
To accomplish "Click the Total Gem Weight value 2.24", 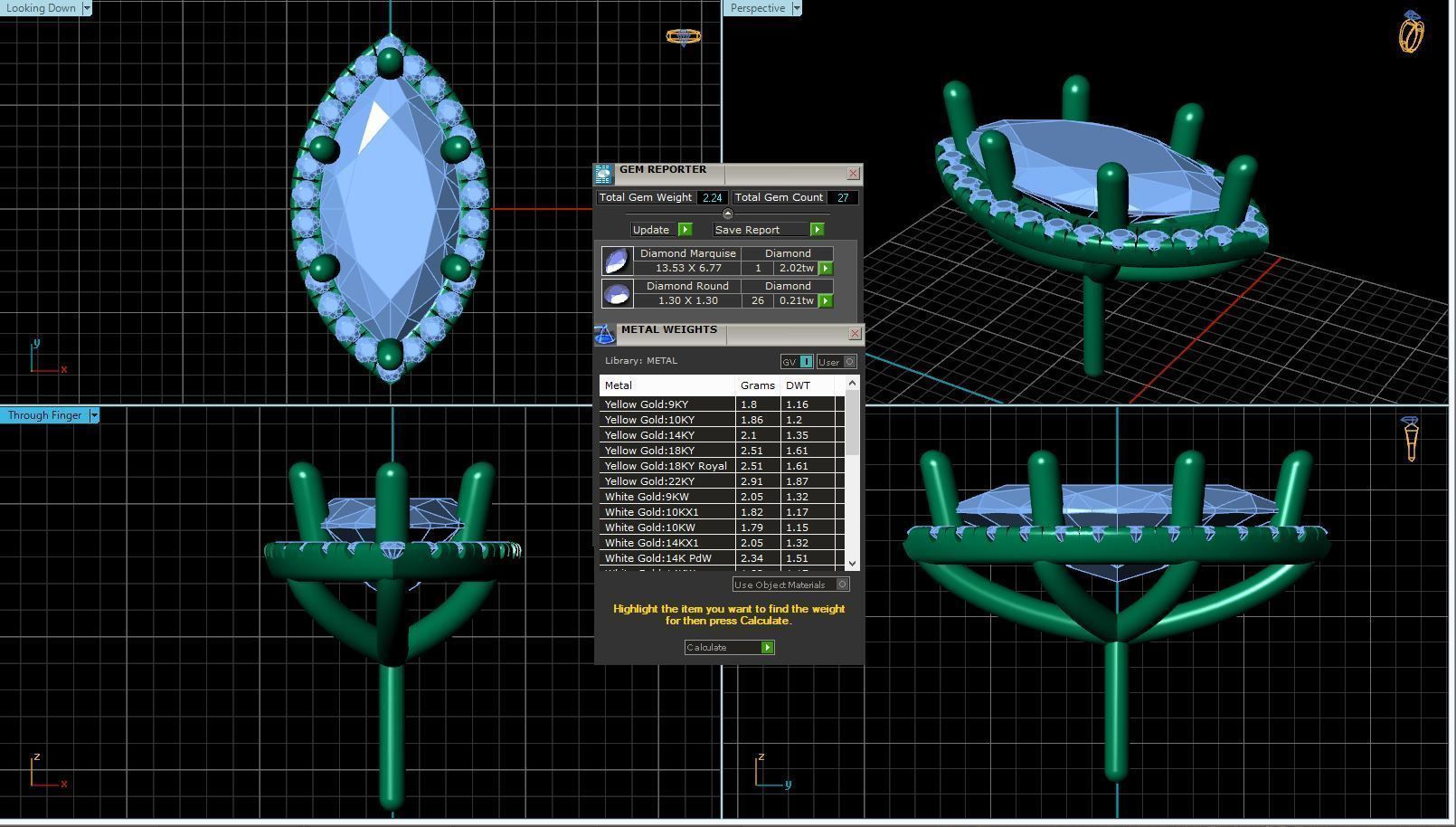I will [x=712, y=197].
